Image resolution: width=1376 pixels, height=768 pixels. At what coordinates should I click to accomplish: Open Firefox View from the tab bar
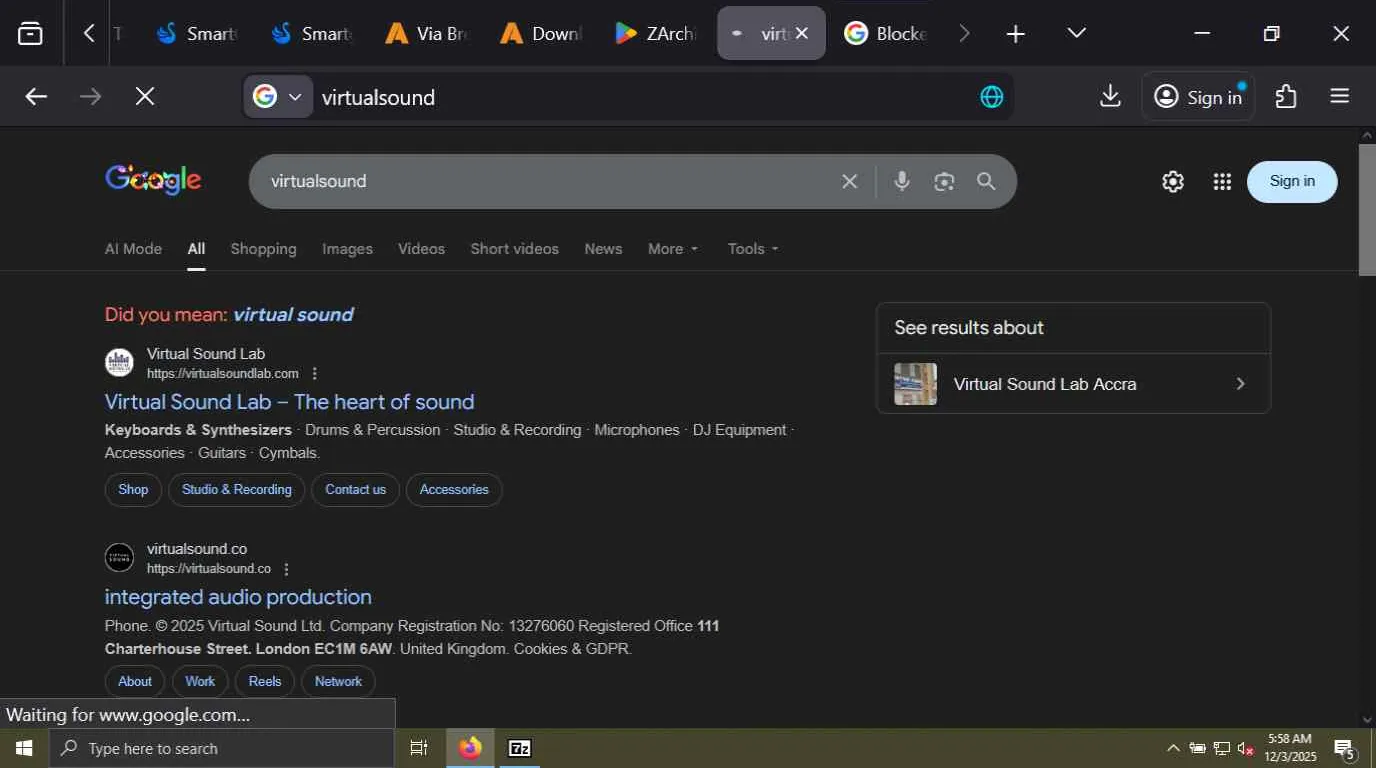[x=31, y=34]
